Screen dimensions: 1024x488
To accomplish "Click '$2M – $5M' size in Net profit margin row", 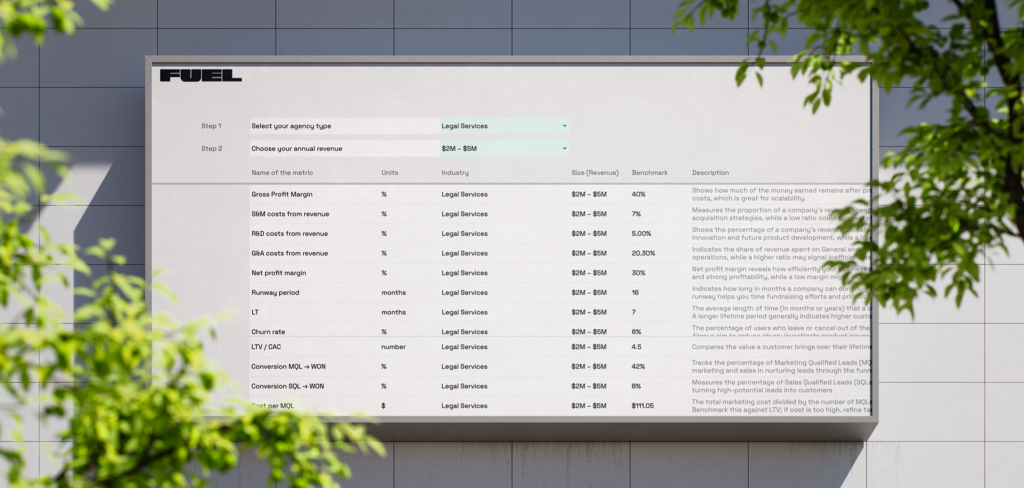I will tap(589, 273).
